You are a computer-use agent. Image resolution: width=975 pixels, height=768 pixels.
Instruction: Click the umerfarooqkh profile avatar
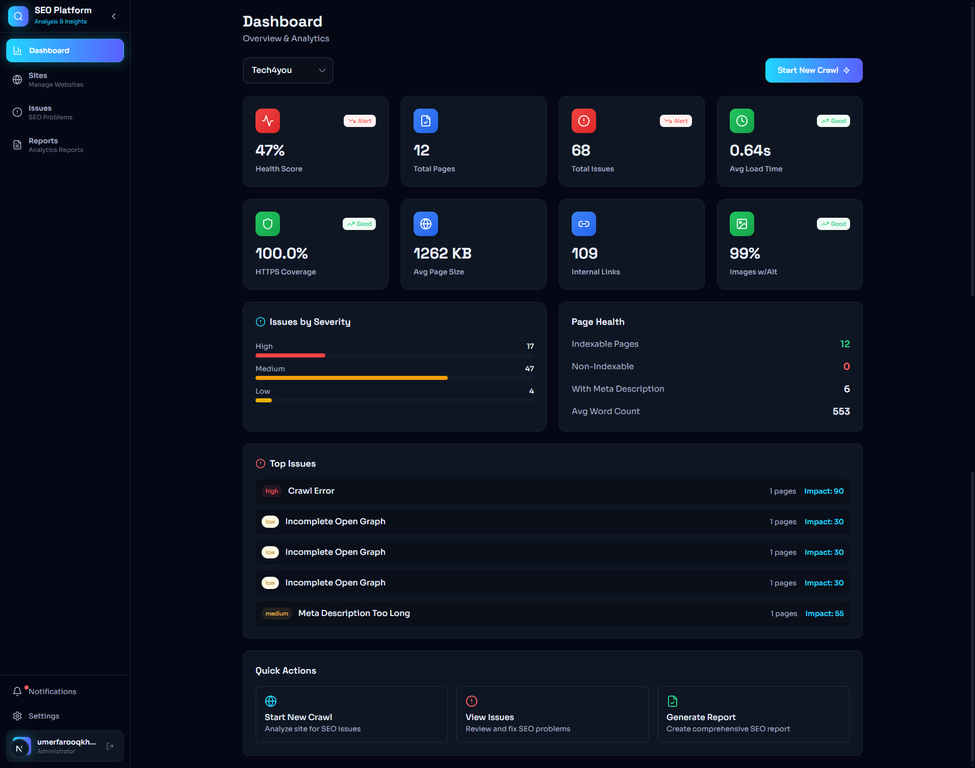pyautogui.click(x=18, y=746)
